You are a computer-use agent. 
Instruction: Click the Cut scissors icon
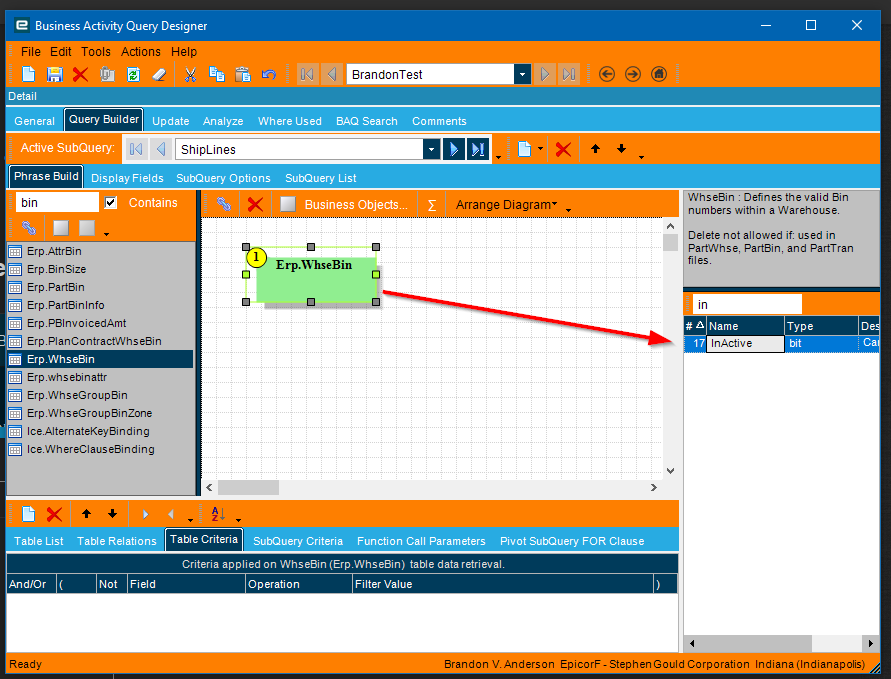190,74
